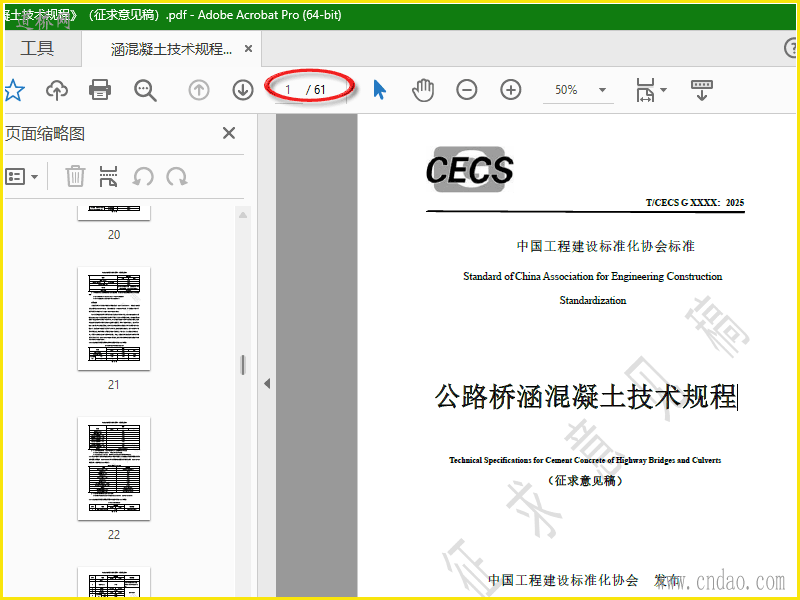Click the T/CECS G XXXX: 2025 text
Screen dimensions: 800x600
695,203
